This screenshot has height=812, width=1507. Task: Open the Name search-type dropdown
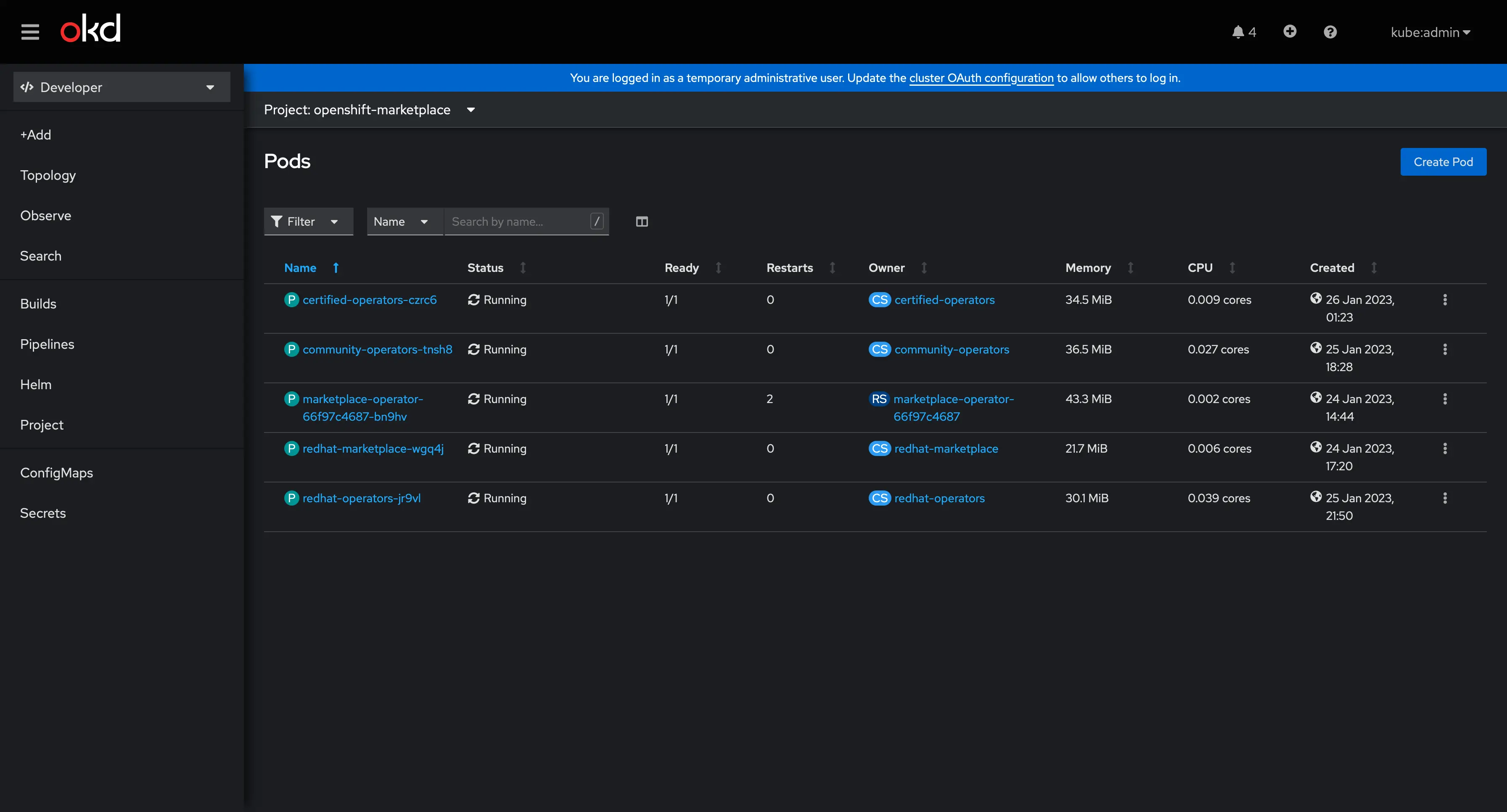coord(405,221)
